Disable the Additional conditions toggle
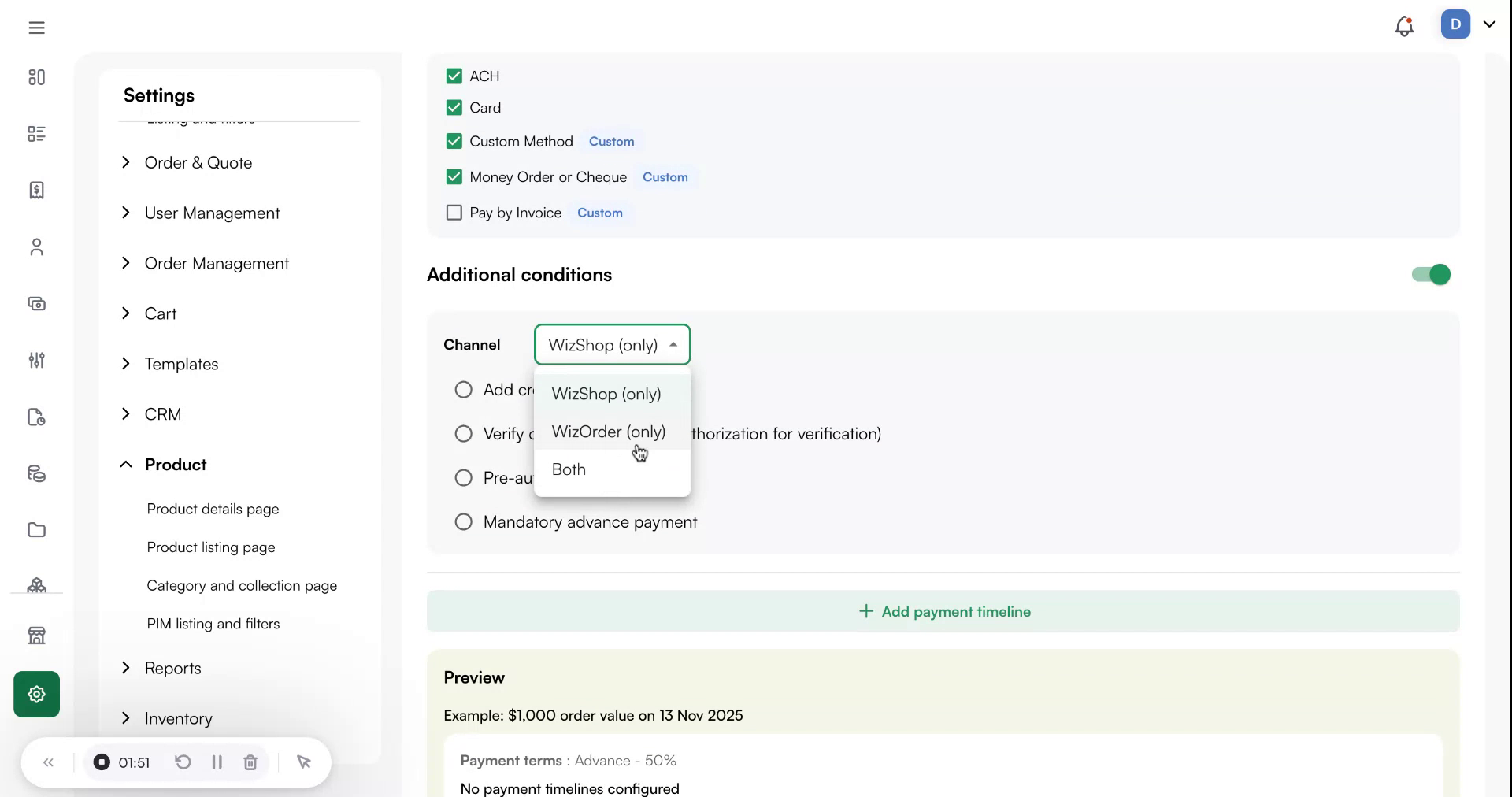The image size is (1512, 797). click(1429, 274)
